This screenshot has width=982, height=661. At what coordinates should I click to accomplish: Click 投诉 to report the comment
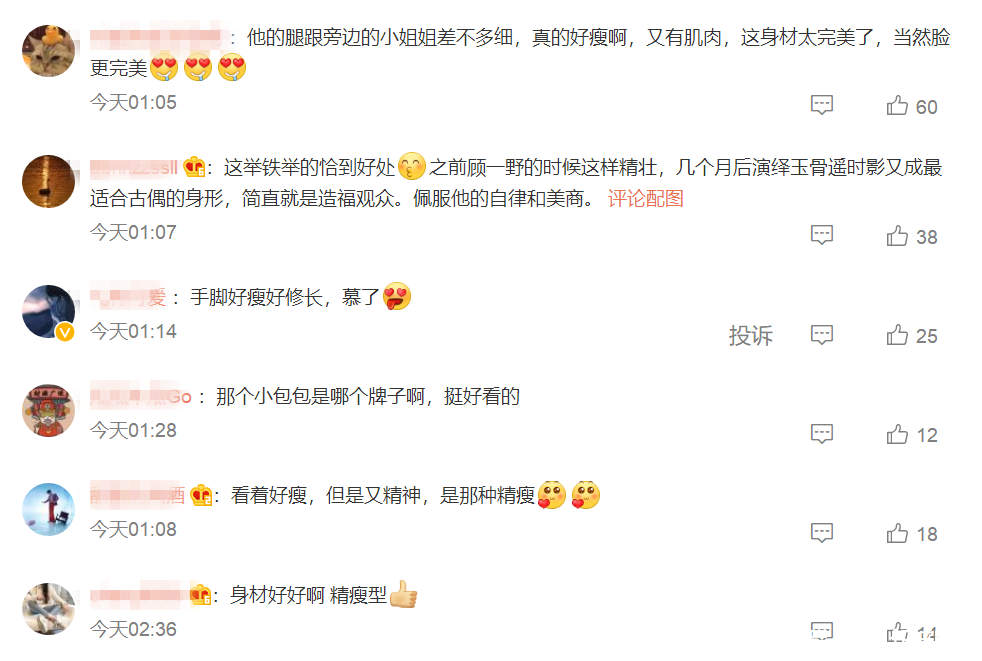pos(750,335)
